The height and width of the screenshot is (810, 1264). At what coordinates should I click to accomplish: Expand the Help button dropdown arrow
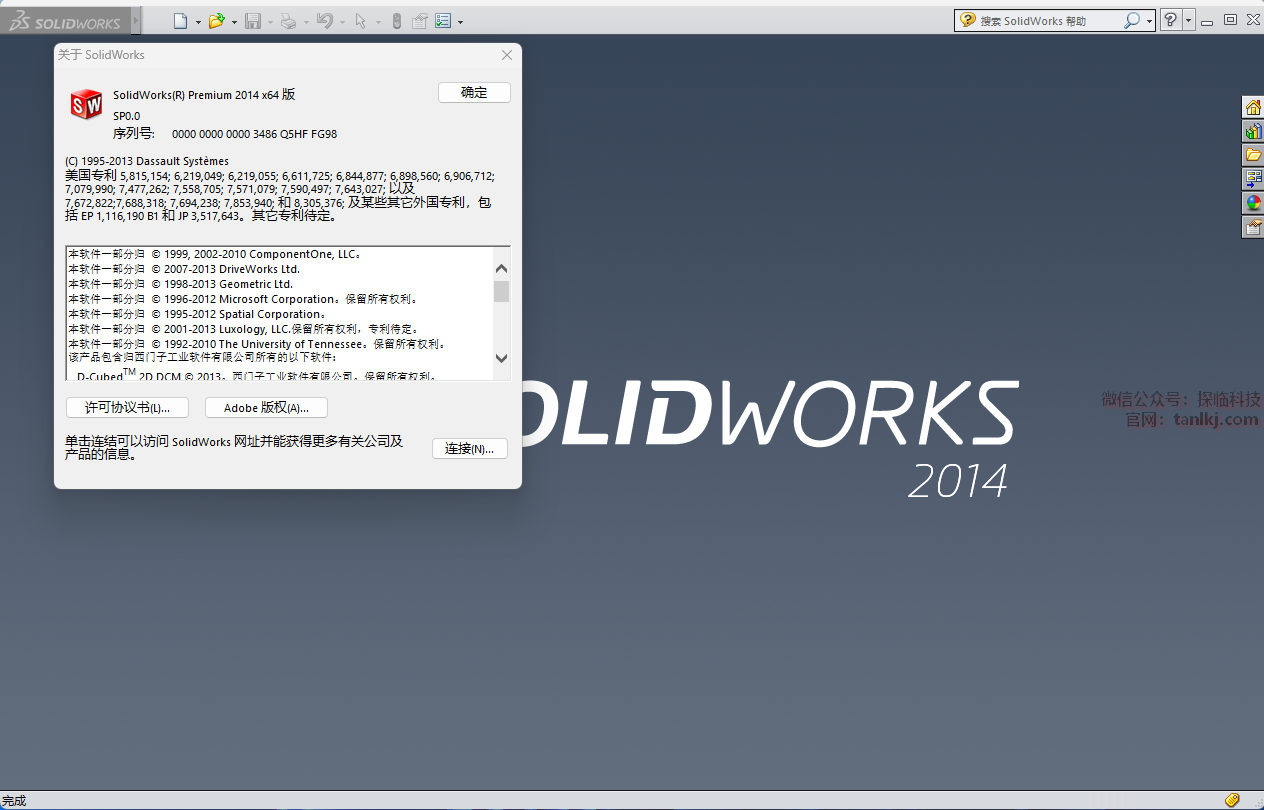pyautogui.click(x=1188, y=20)
